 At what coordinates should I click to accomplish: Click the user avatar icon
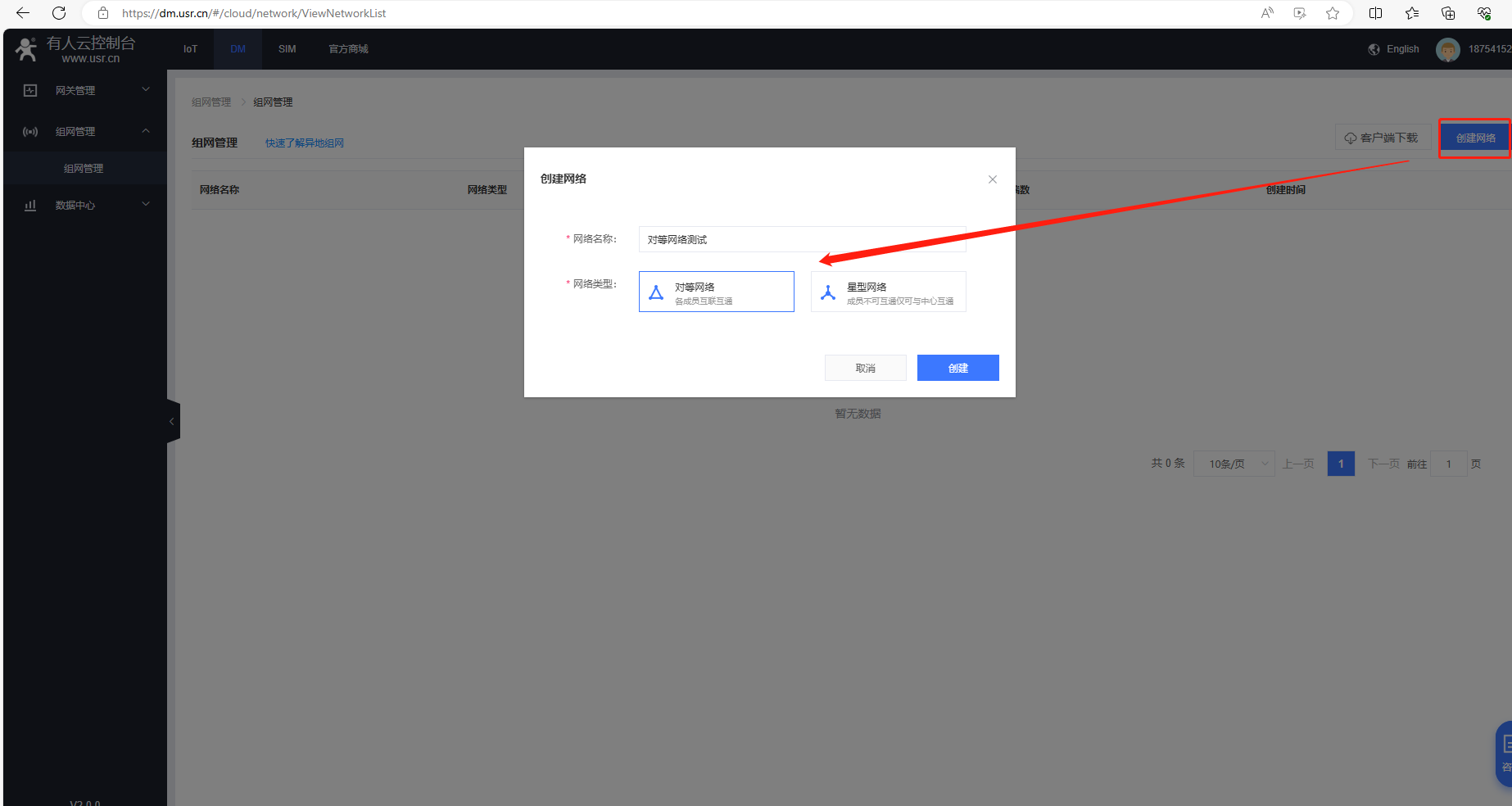[1447, 50]
